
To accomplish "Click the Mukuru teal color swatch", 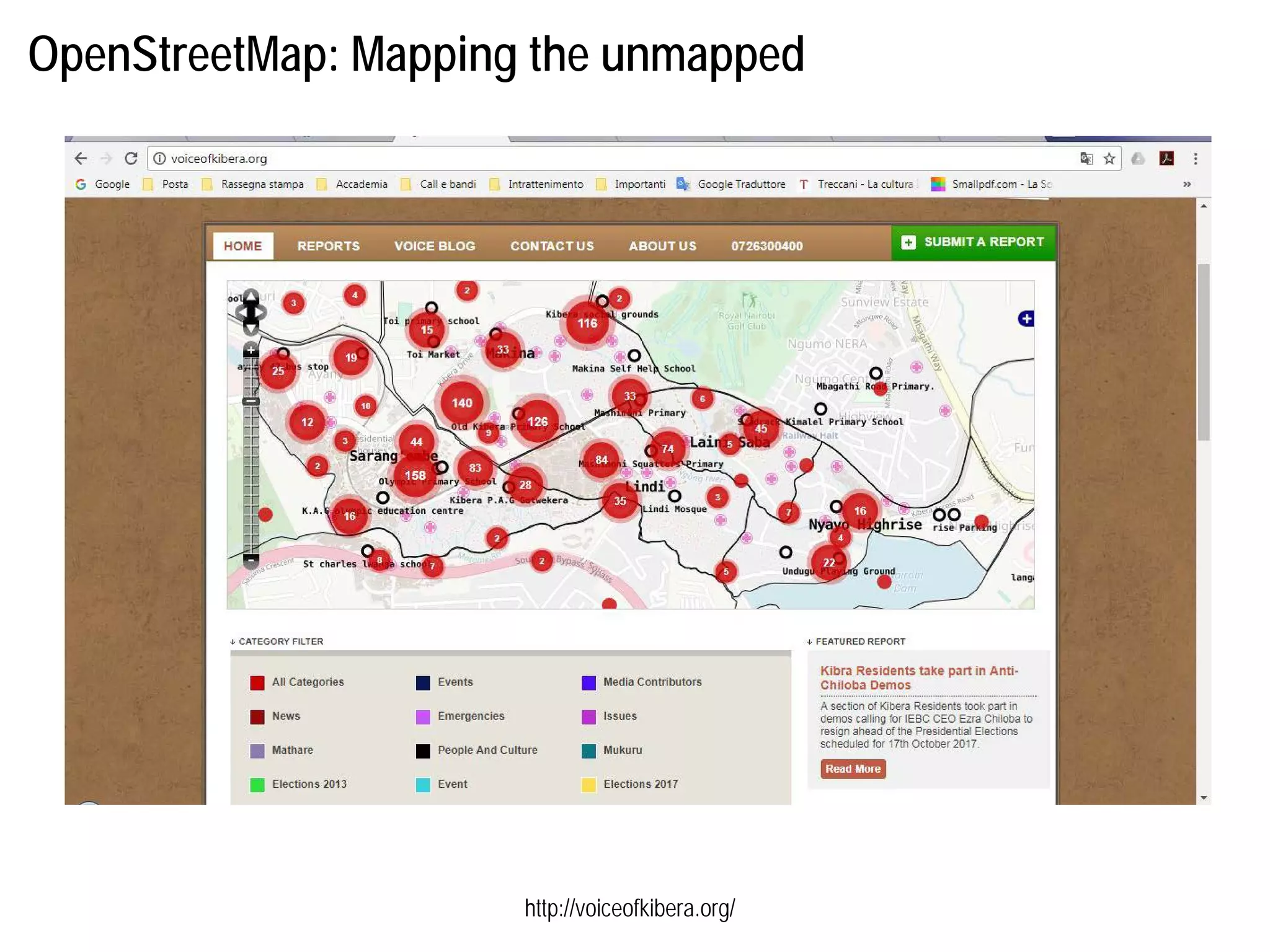I will pyautogui.click(x=588, y=751).
